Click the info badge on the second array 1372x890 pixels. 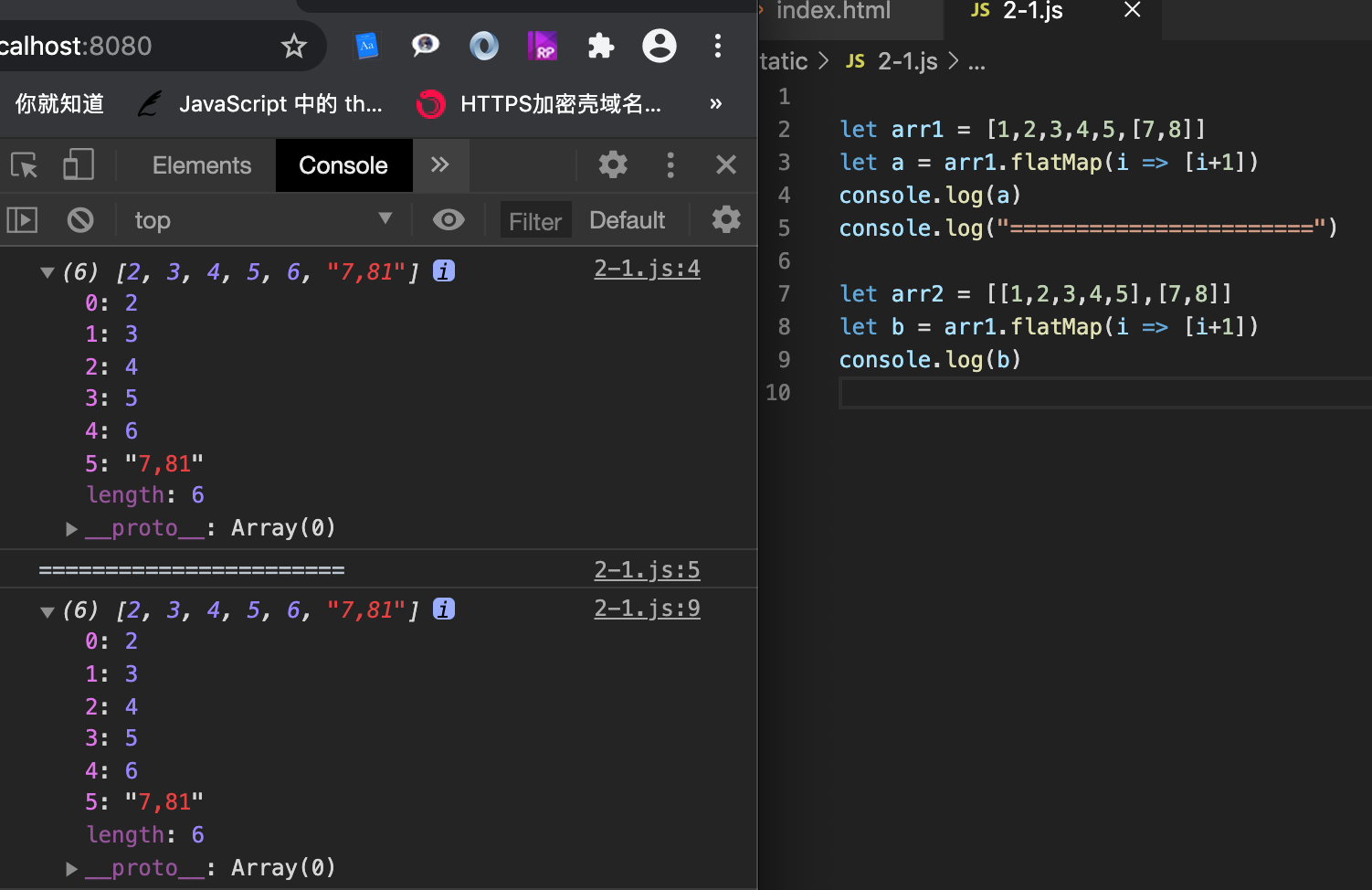point(444,609)
